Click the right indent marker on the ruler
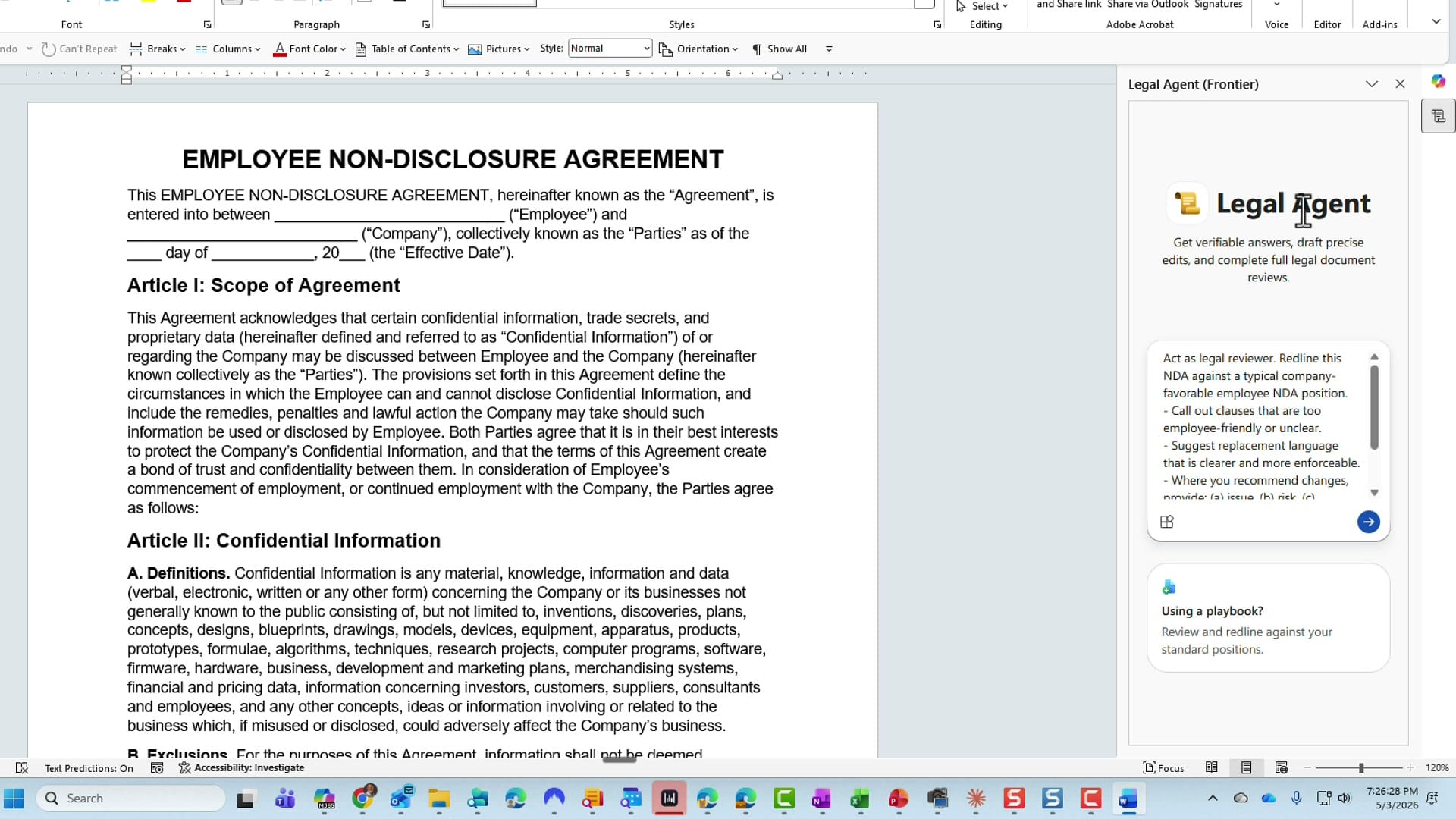 tap(777, 76)
